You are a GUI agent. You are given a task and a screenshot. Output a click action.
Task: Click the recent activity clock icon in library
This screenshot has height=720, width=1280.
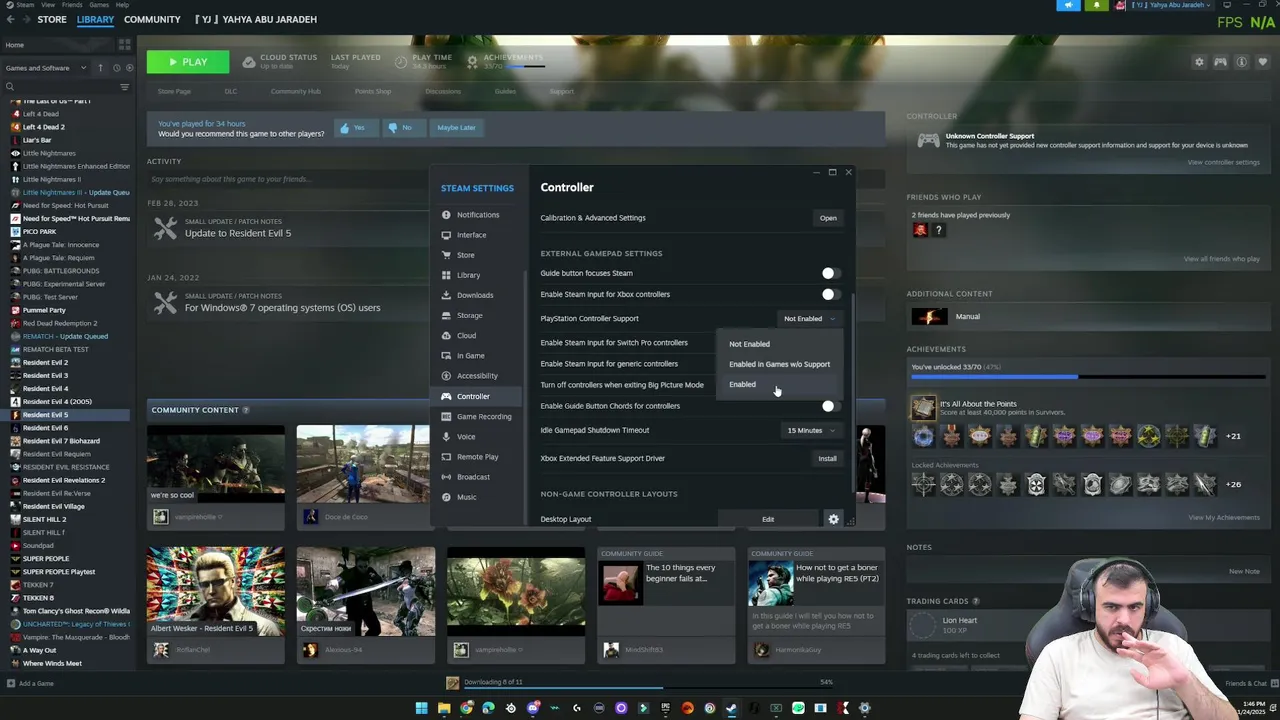point(116,68)
